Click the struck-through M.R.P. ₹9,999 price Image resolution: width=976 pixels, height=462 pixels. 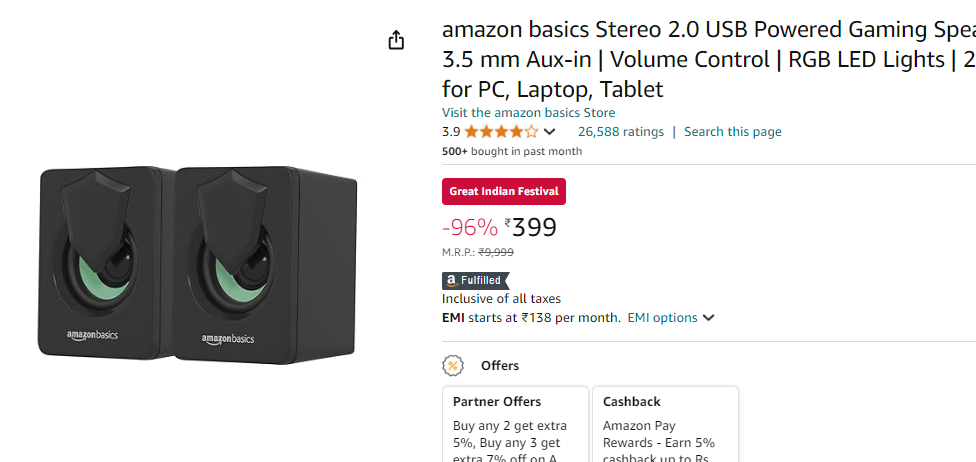pyautogui.click(x=496, y=253)
